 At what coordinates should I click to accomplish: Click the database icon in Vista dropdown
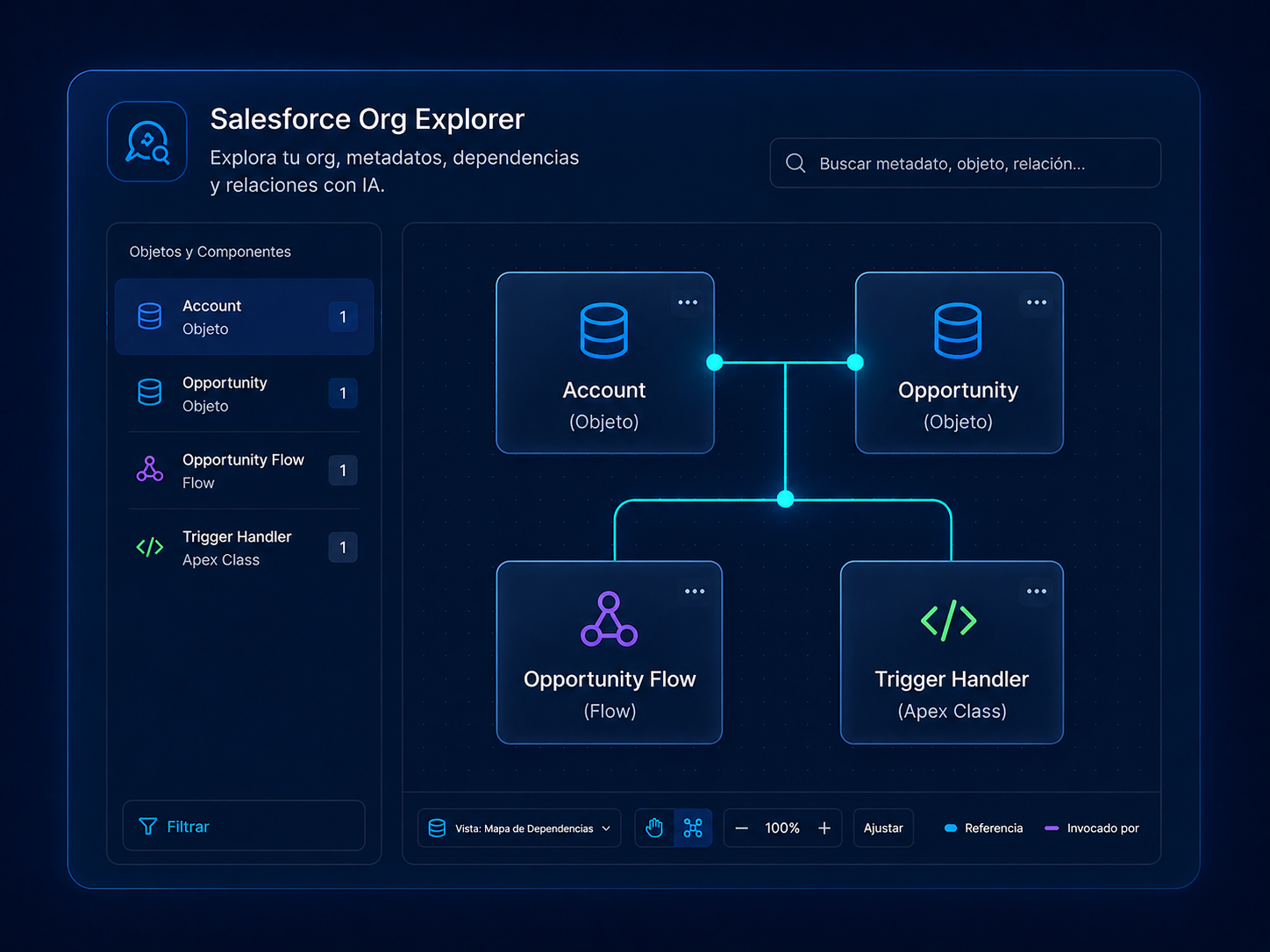pyautogui.click(x=437, y=828)
